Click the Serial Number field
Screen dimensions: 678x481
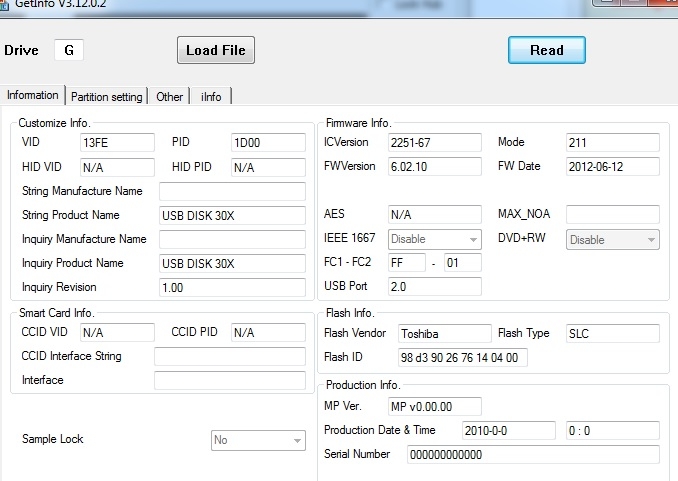pos(533,455)
